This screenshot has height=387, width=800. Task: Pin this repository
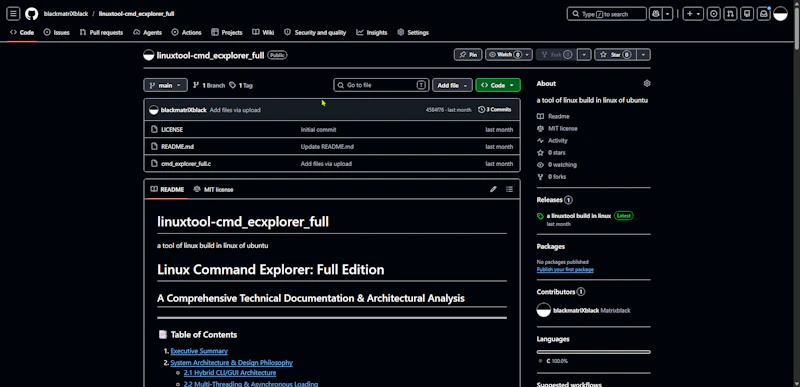pyautogui.click(x=468, y=55)
